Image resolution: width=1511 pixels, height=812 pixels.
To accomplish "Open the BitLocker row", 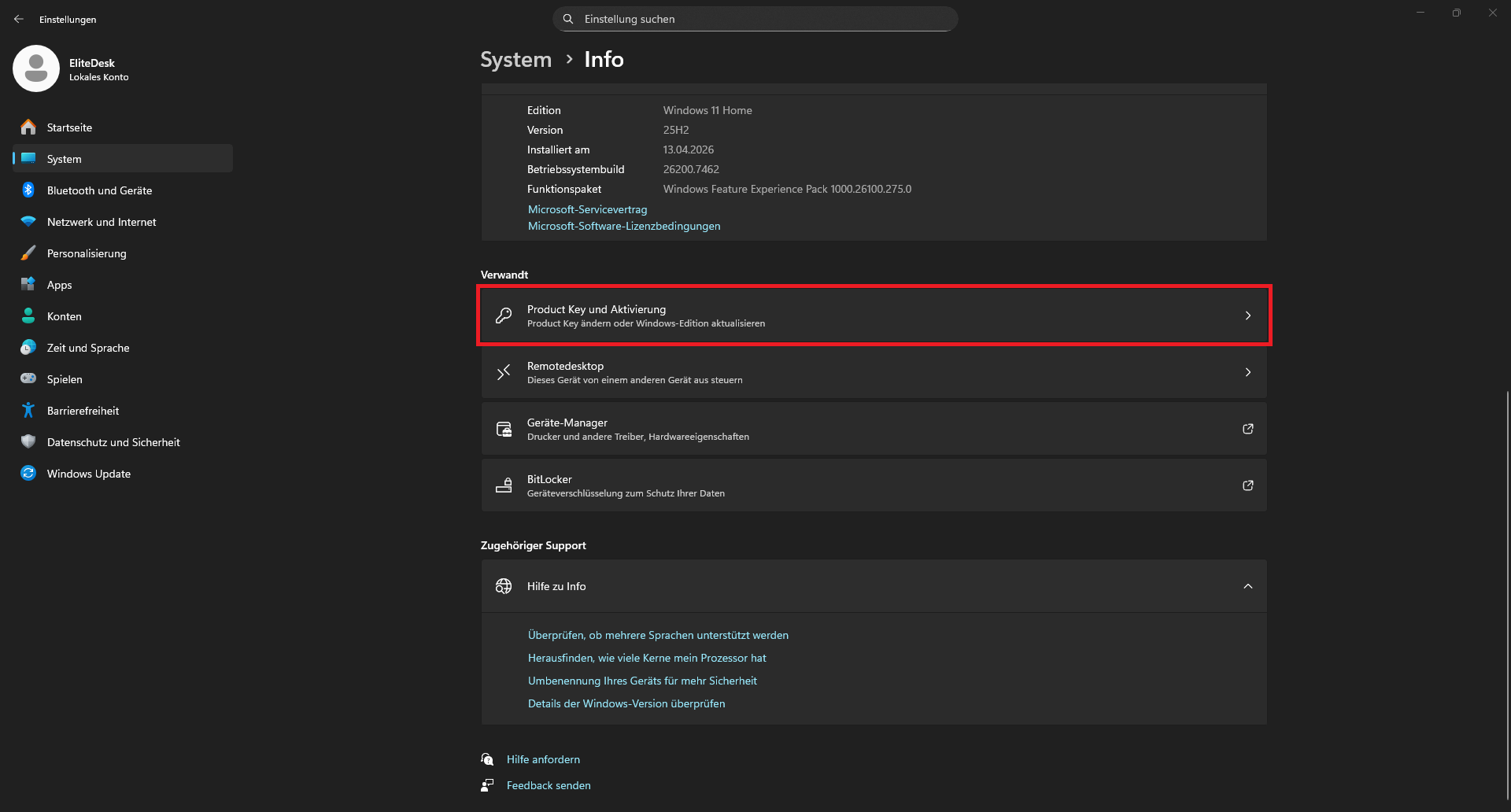I will [x=874, y=485].
